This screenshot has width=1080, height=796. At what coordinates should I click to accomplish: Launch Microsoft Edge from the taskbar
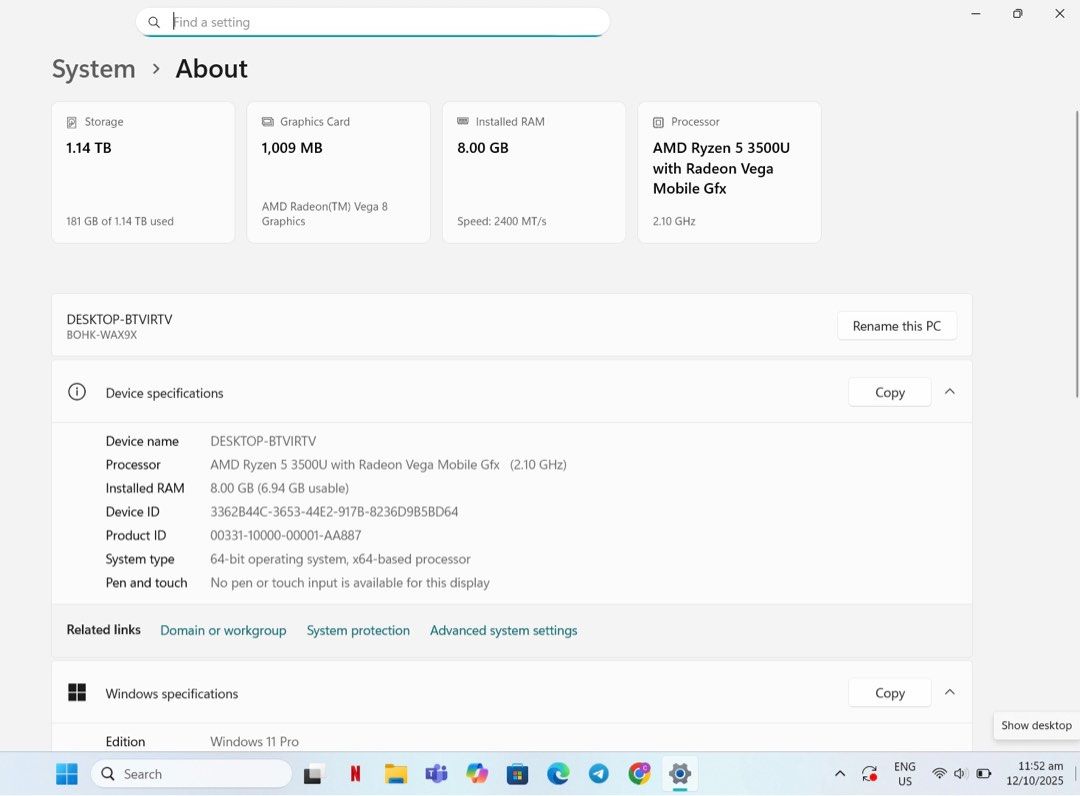pos(558,774)
